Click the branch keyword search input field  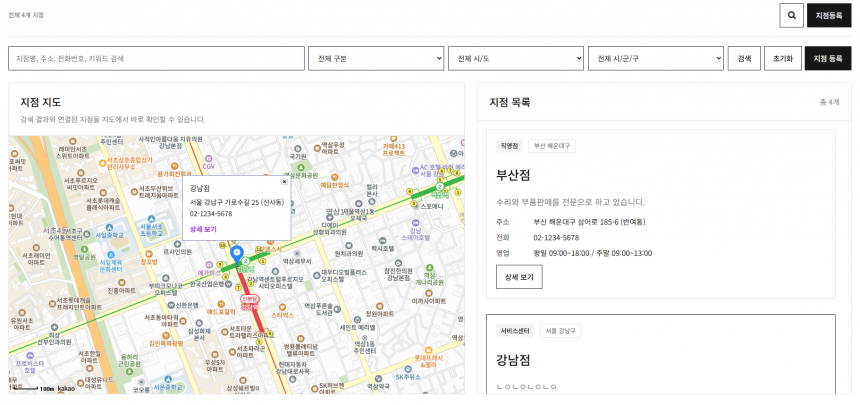[156, 58]
